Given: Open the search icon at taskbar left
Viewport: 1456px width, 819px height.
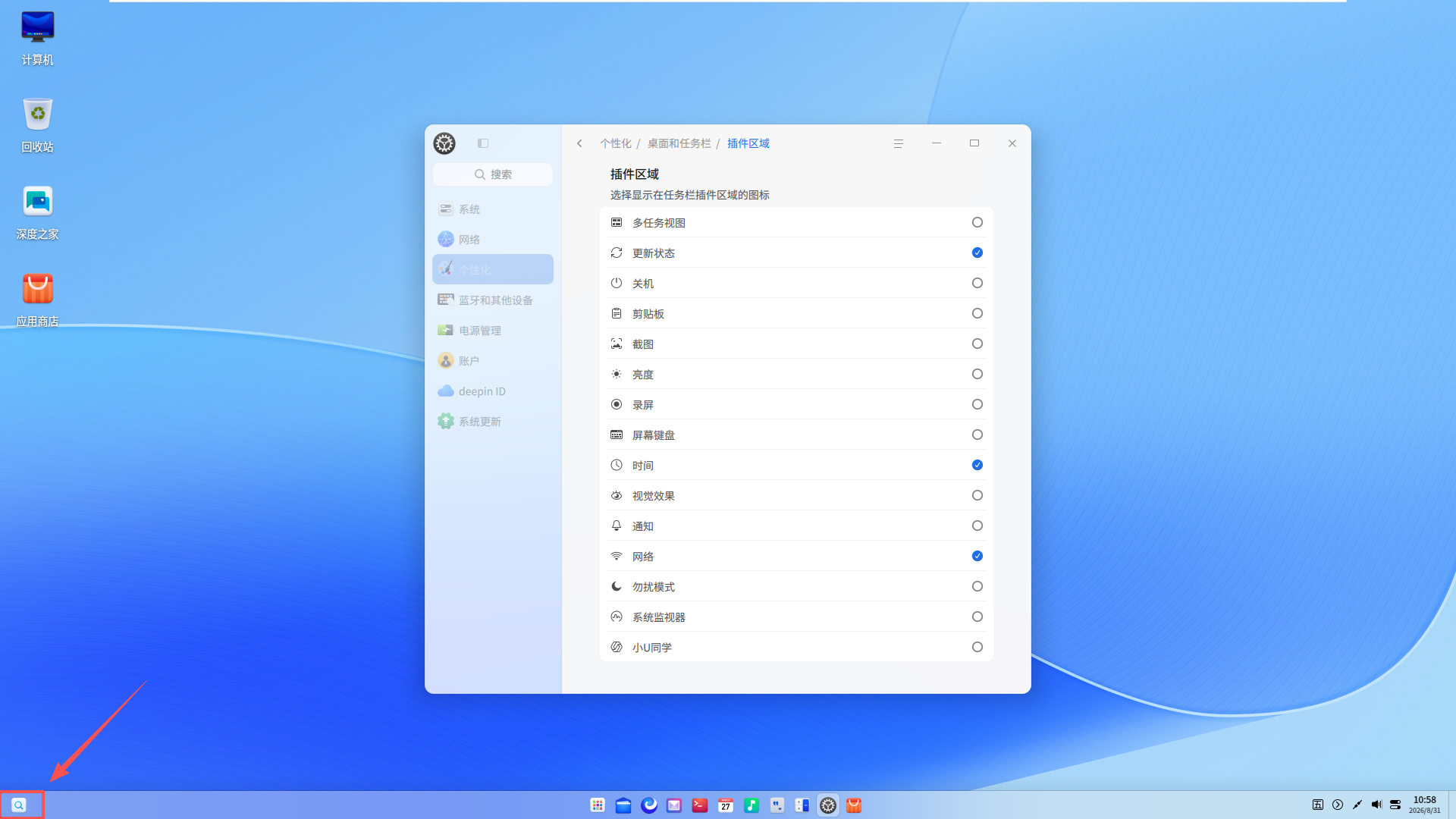Looking at the screenshot, I should point(19,805).
